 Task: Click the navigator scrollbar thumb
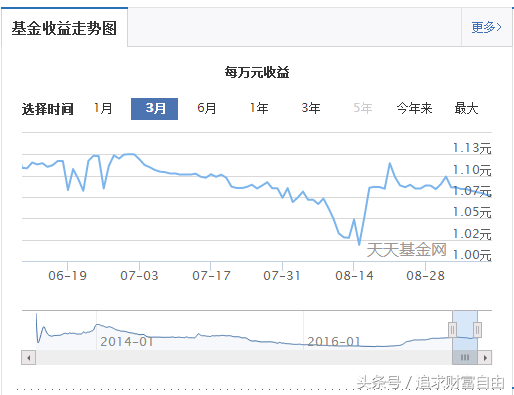[465, 358]
